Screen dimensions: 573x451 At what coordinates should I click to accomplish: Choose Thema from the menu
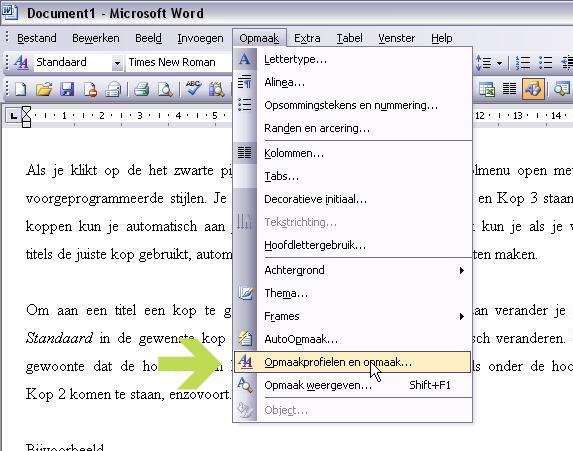(353, 293)
